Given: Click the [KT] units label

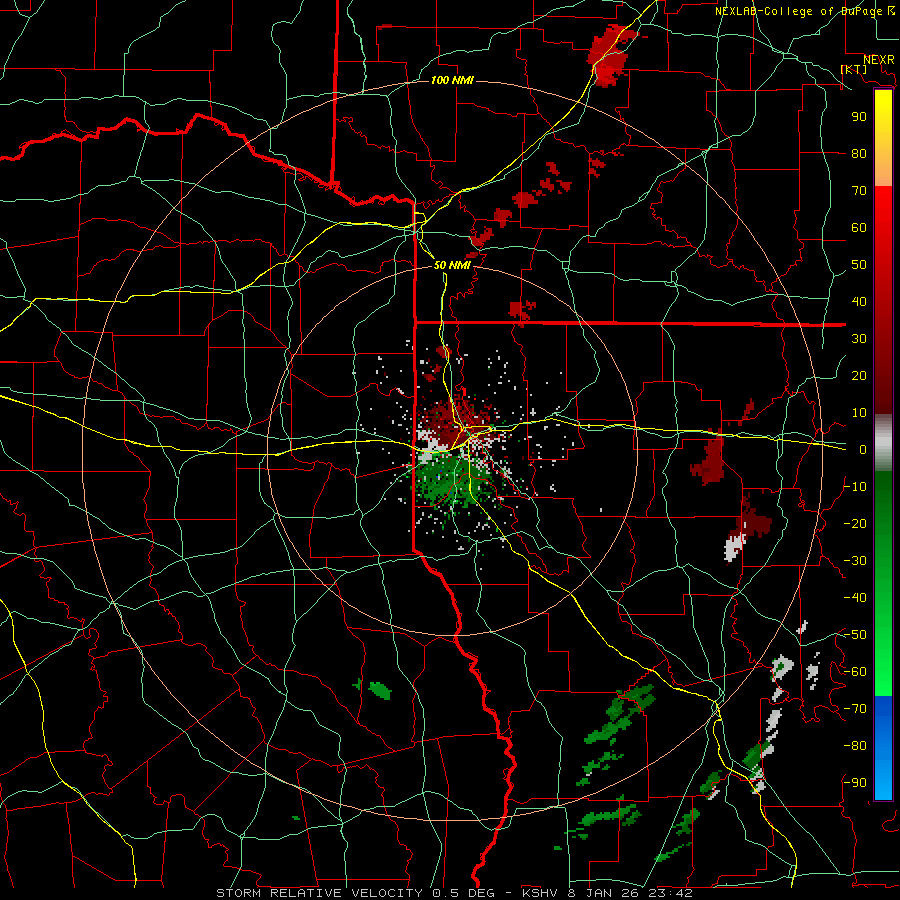Looking at the screenshot, I should [854, 69].
